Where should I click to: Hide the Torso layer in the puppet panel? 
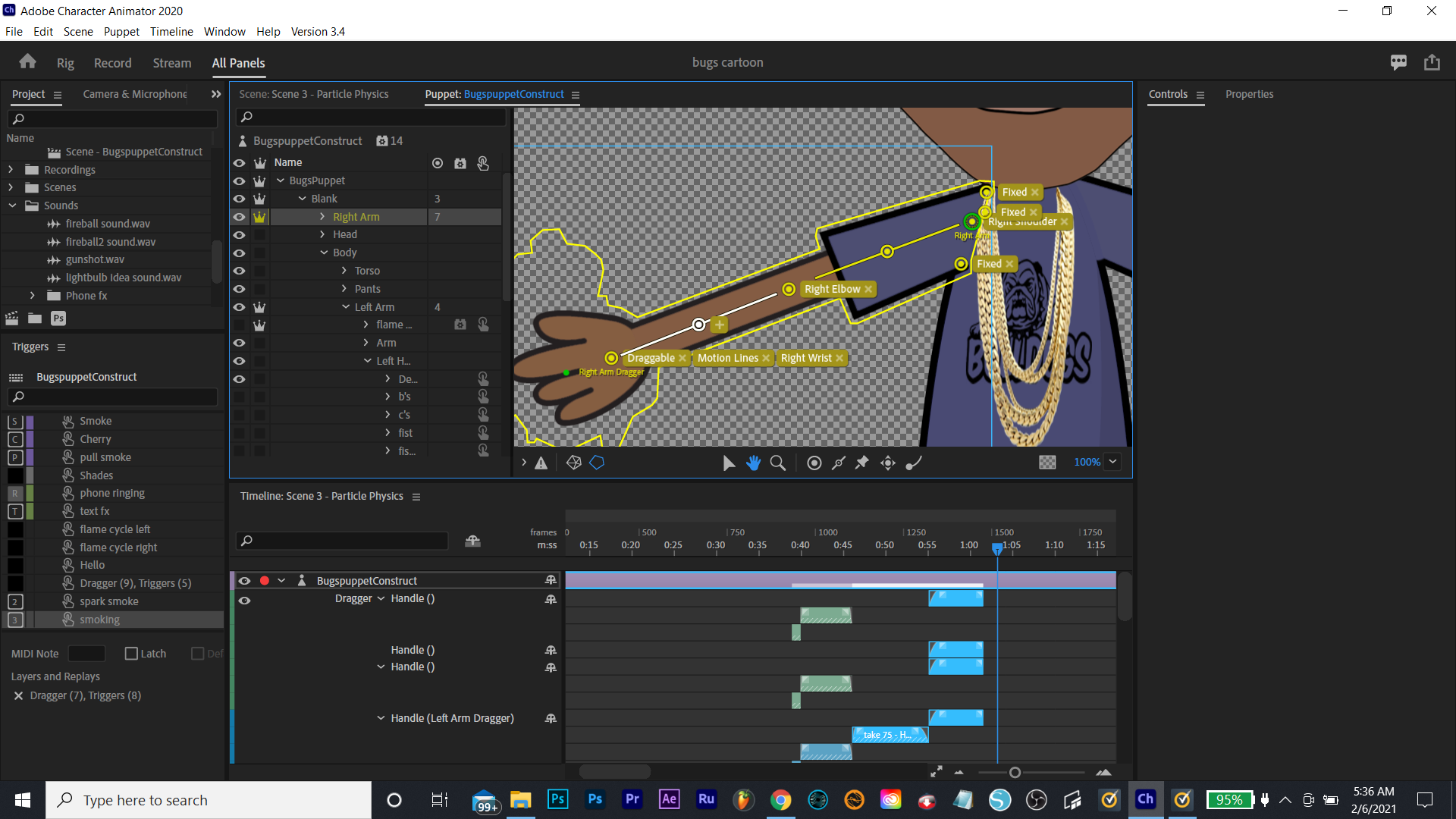(x=239, y=271)
